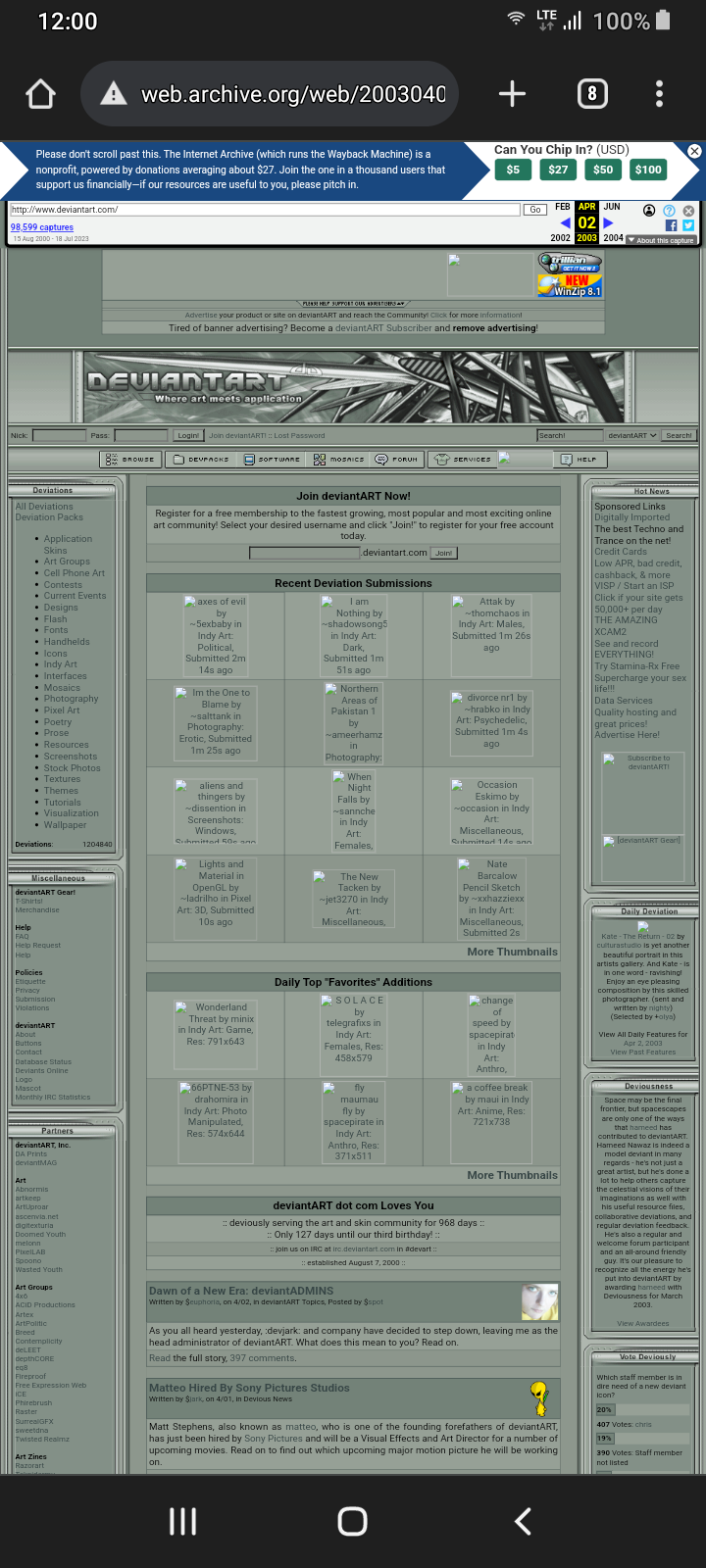Viewport: 706px width, 1568px height.
Task: Open a new browser tab with plus
Action: tap(512, 94)
